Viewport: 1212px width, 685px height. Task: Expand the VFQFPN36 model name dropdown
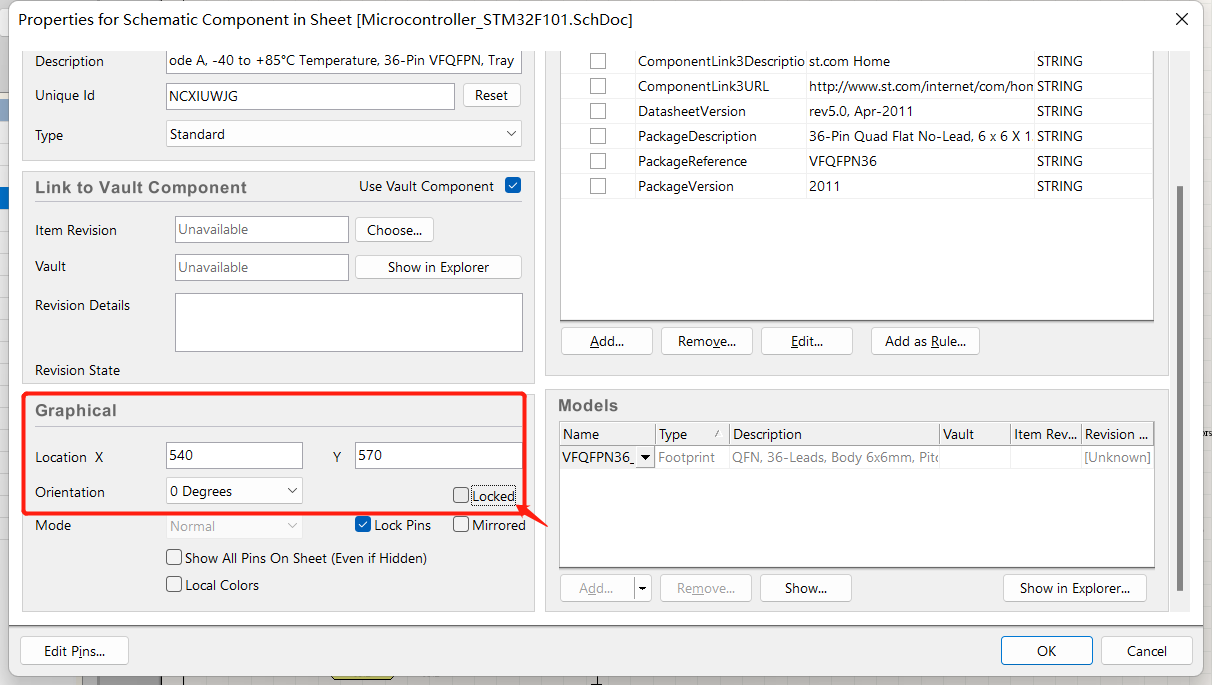[645, 458]
